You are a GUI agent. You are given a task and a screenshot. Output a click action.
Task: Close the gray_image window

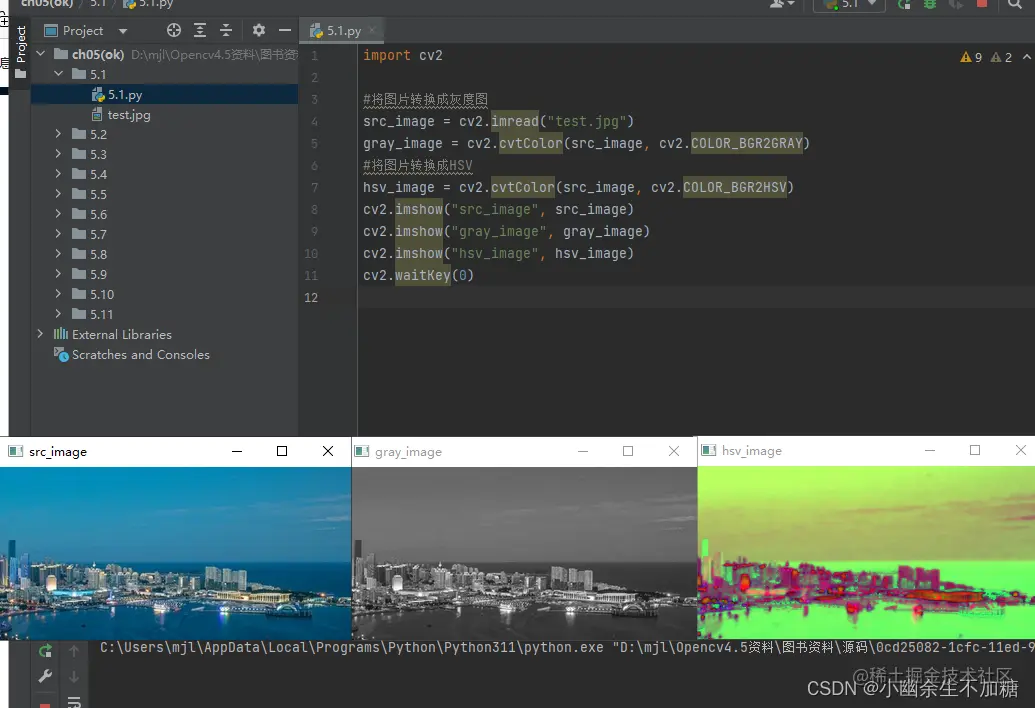click(673, 451)
